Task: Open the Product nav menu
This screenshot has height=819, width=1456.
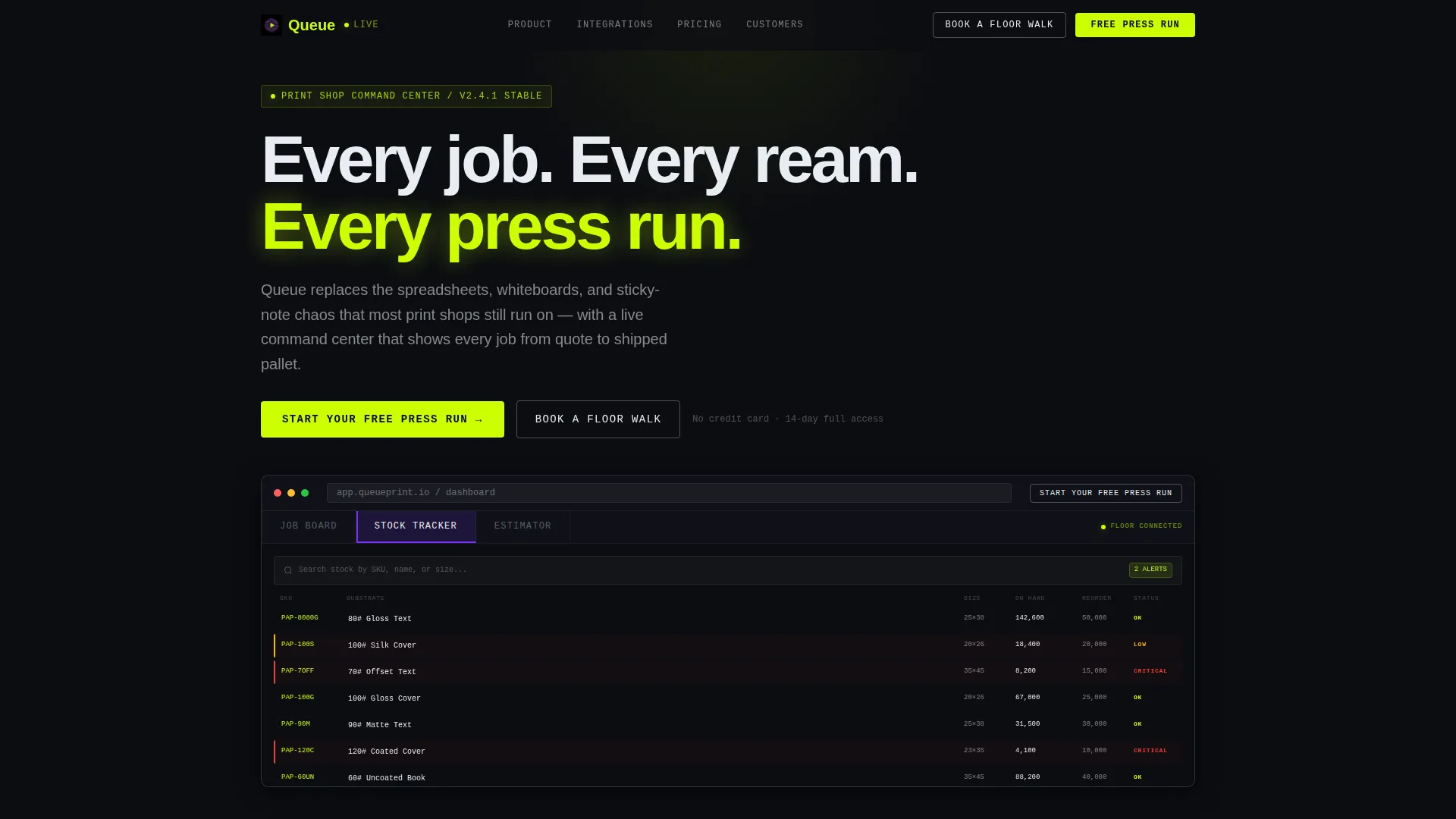Action: pos(530,25)
